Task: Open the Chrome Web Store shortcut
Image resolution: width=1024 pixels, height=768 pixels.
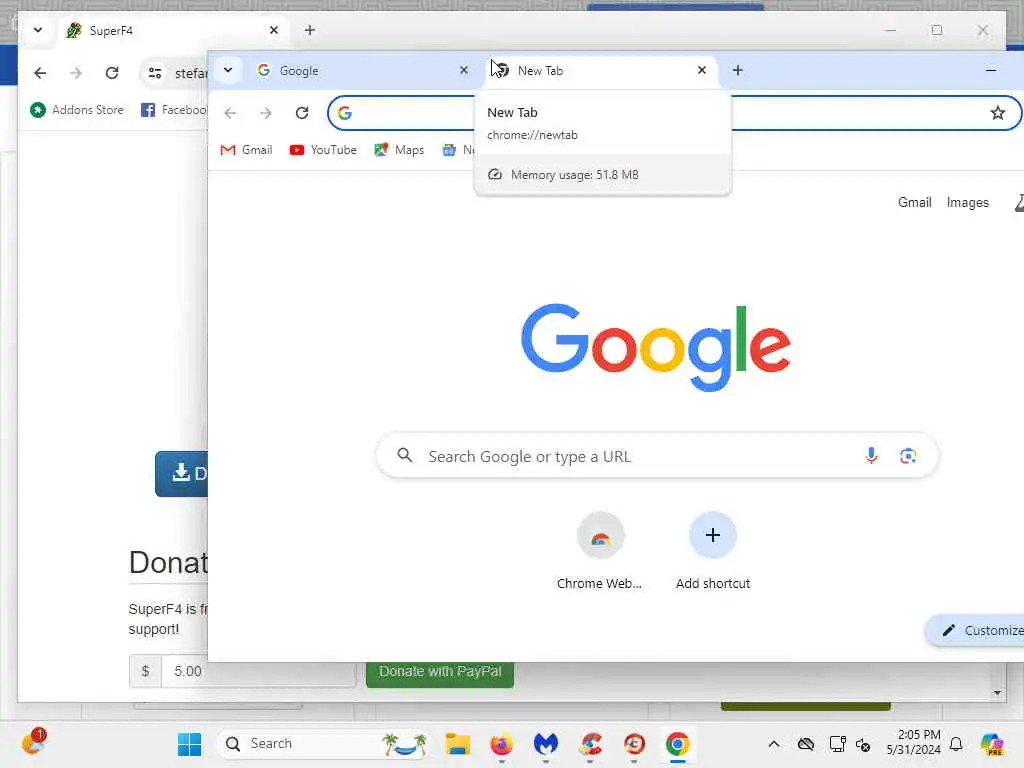Action: pyautogui.click(x=600, y=552)
